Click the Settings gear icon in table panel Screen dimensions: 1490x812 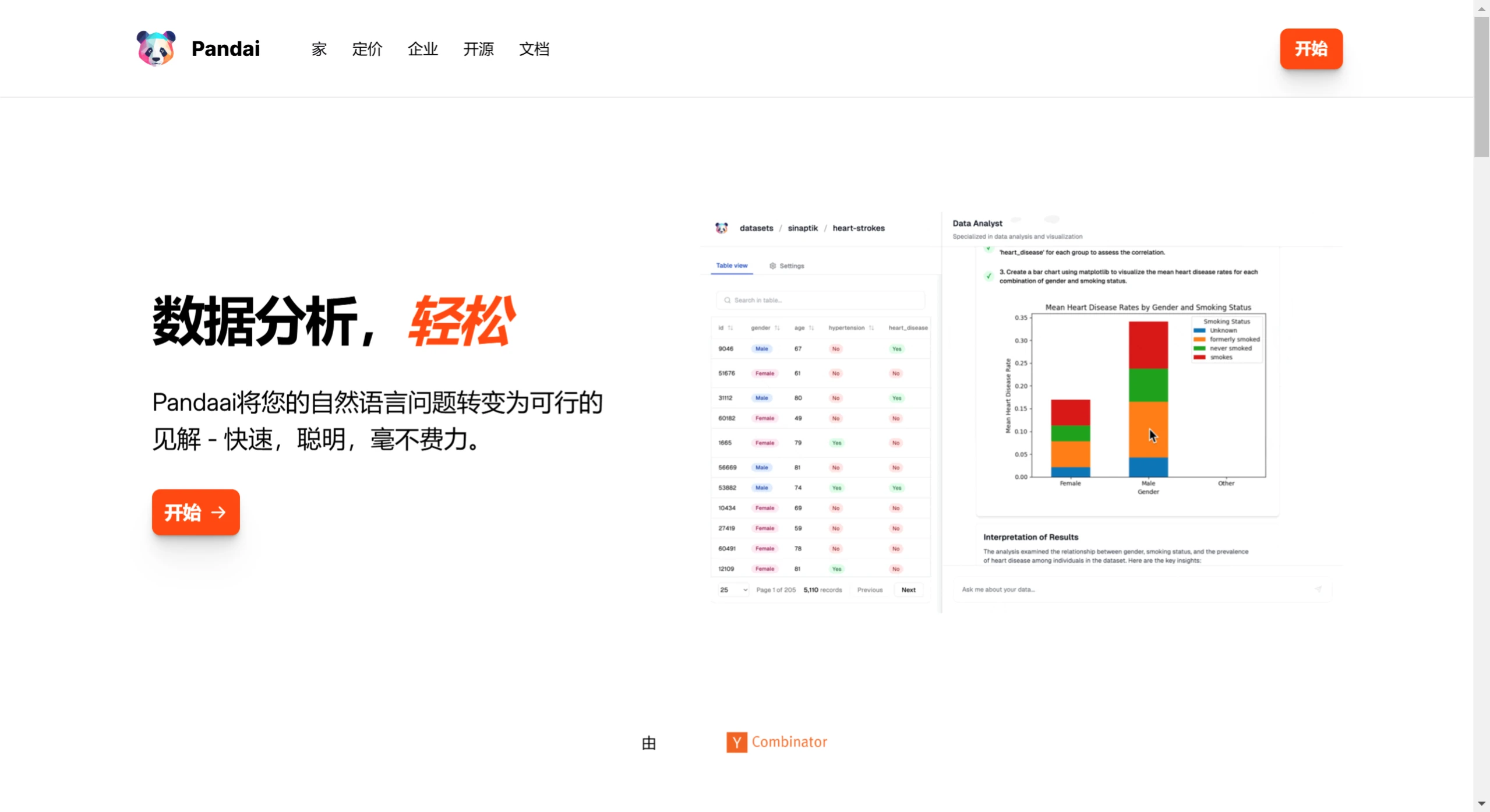(772, 266)
